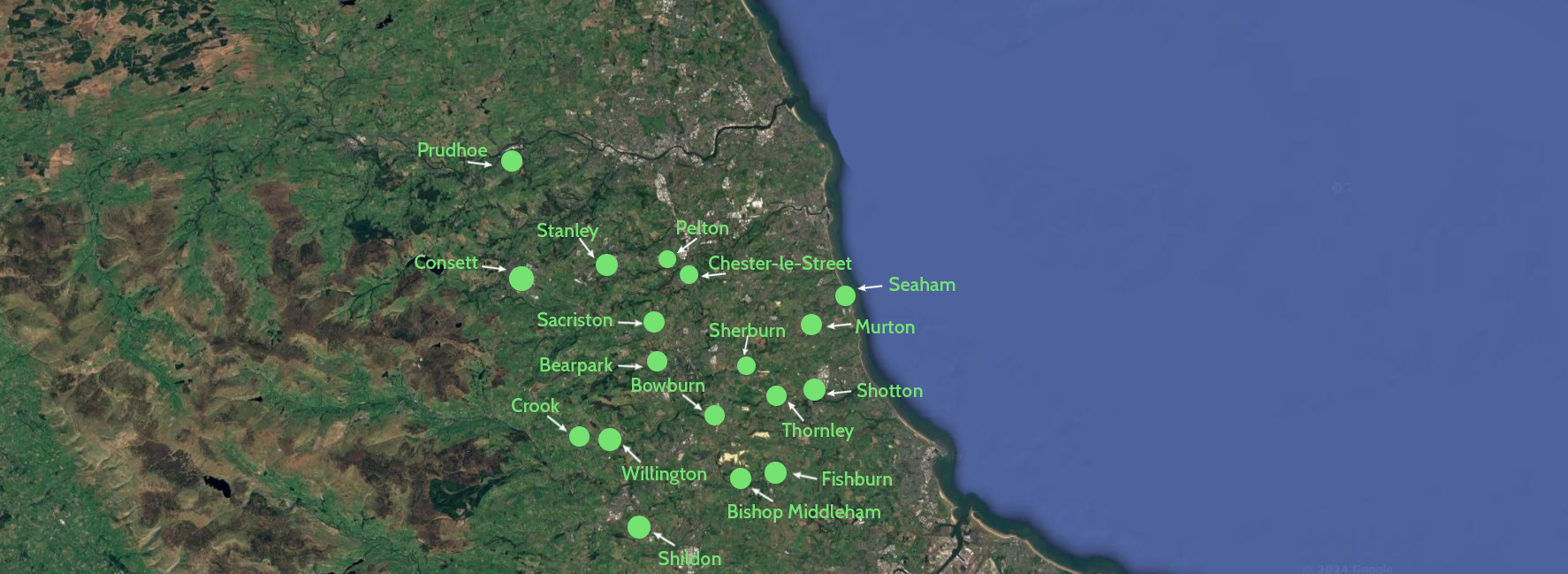Click the Willington marker dot
Screen dimensions: 1568x574
tap(610, 440)
